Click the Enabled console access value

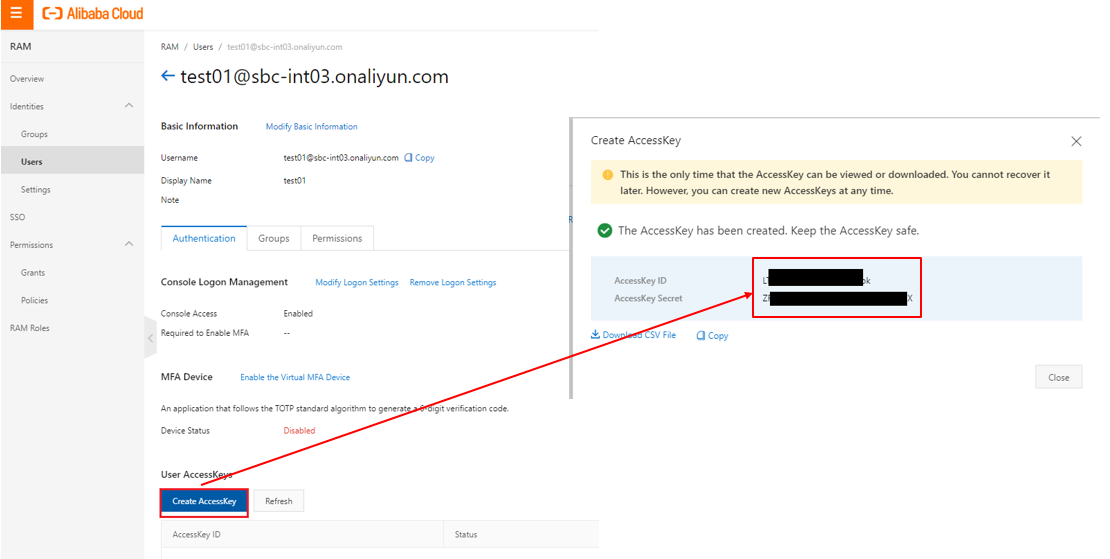[x=298, y=313]
